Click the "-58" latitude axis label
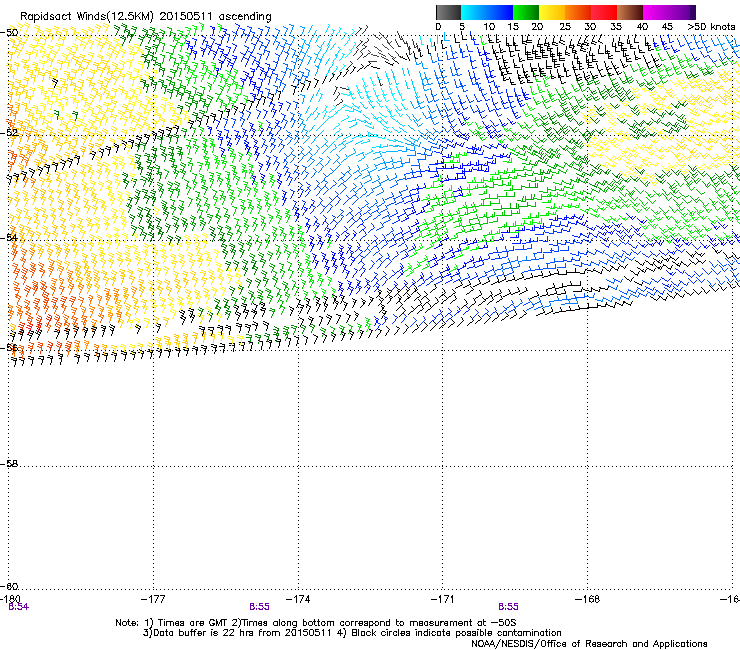 (9, 464)
